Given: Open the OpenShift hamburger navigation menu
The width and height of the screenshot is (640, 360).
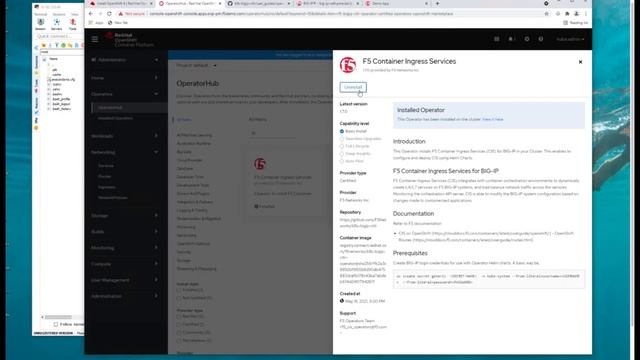Looking at the screenshot, I should click(95, 39).
